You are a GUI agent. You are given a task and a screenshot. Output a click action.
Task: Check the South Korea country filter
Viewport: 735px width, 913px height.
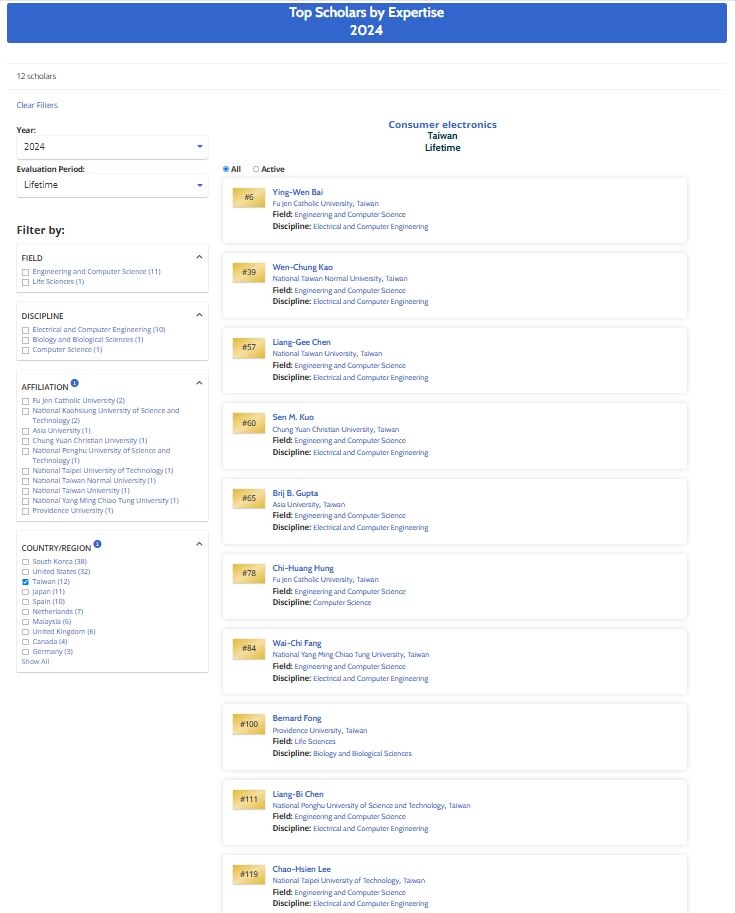pos(25,561)
